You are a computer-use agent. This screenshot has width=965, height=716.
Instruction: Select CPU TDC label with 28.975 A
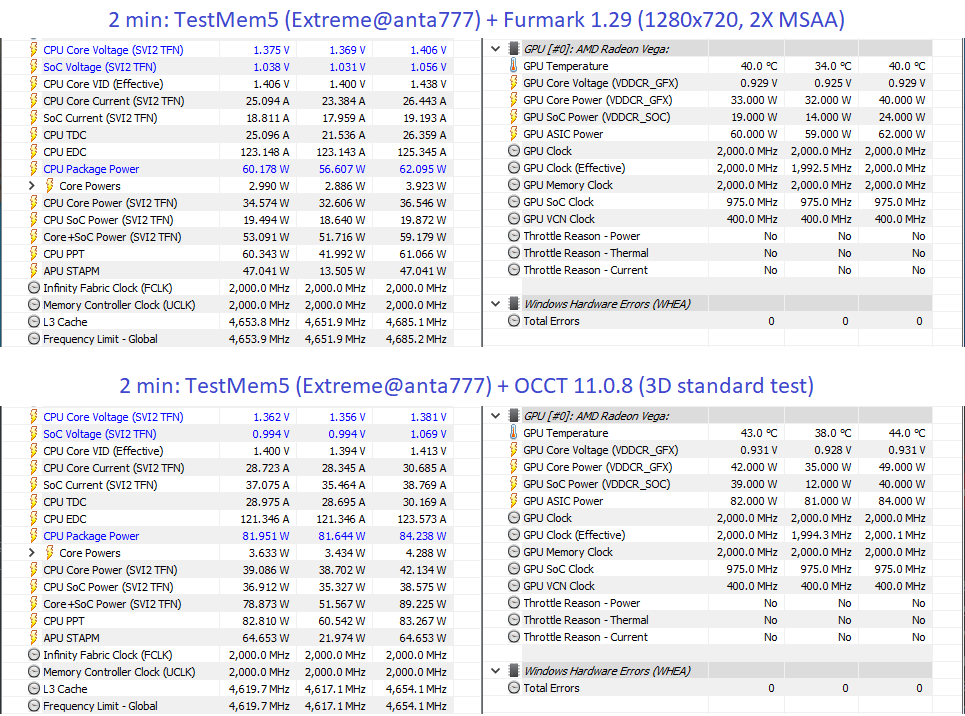click(x=65, y=502)
